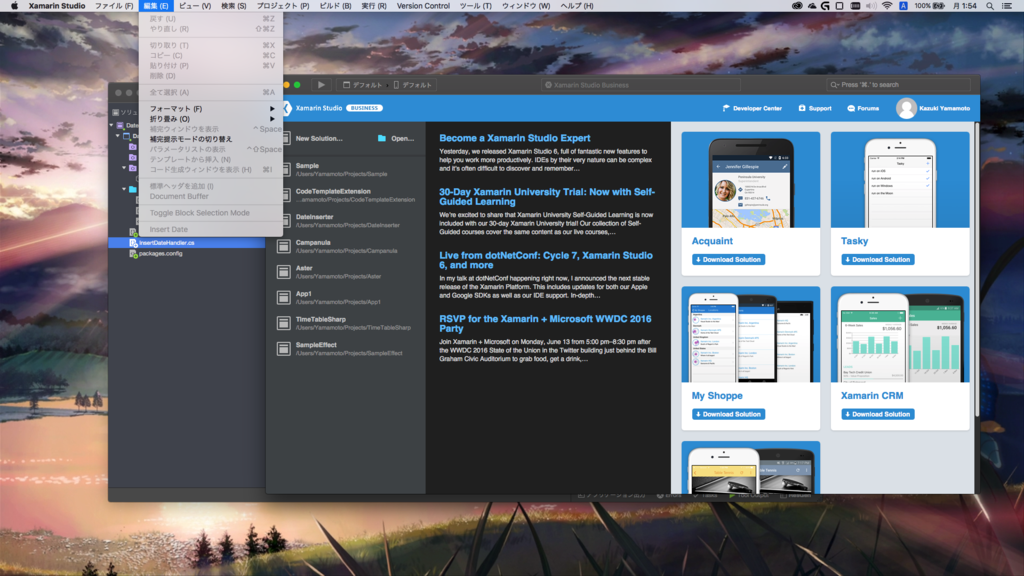Open the first デフォルト configuration dropdown
This screenshot has width=1024, height=576.
pyautogui.click(x=363, y=85)
